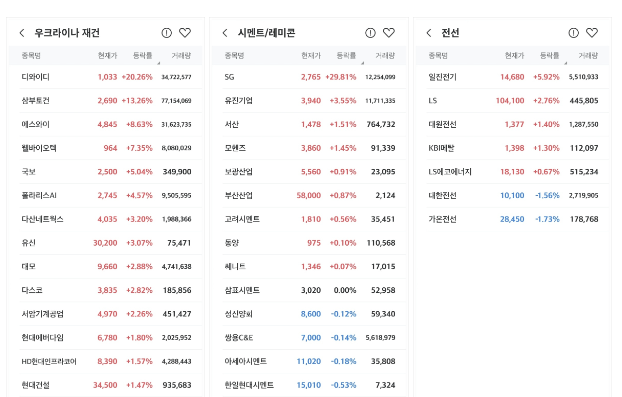This screenshot has height=397, width=622.
Task: Open 쌍용C&E stock row
Action: [x=309, y=338]
